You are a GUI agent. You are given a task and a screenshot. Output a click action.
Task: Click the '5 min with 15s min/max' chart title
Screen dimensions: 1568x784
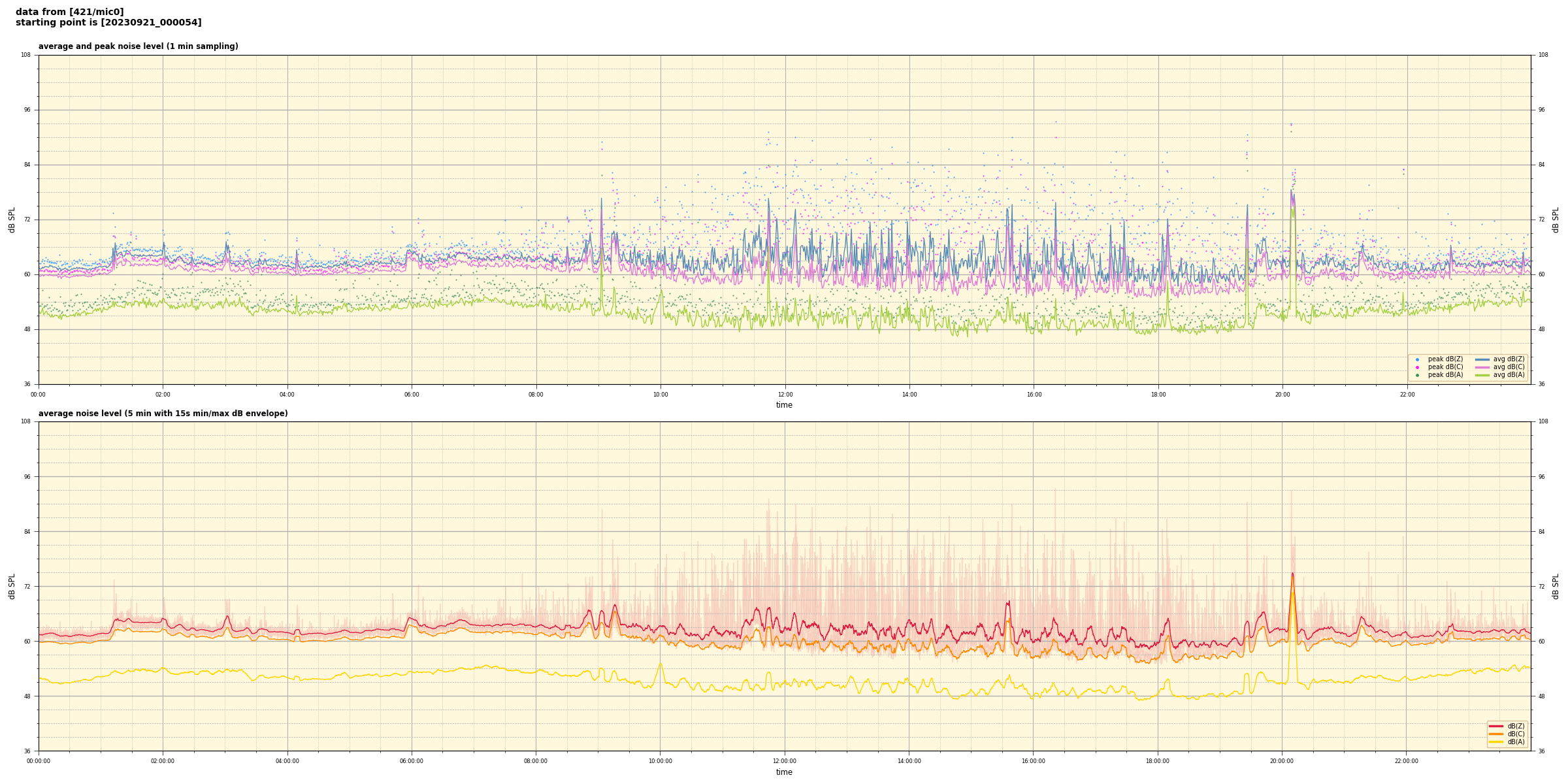163,414
